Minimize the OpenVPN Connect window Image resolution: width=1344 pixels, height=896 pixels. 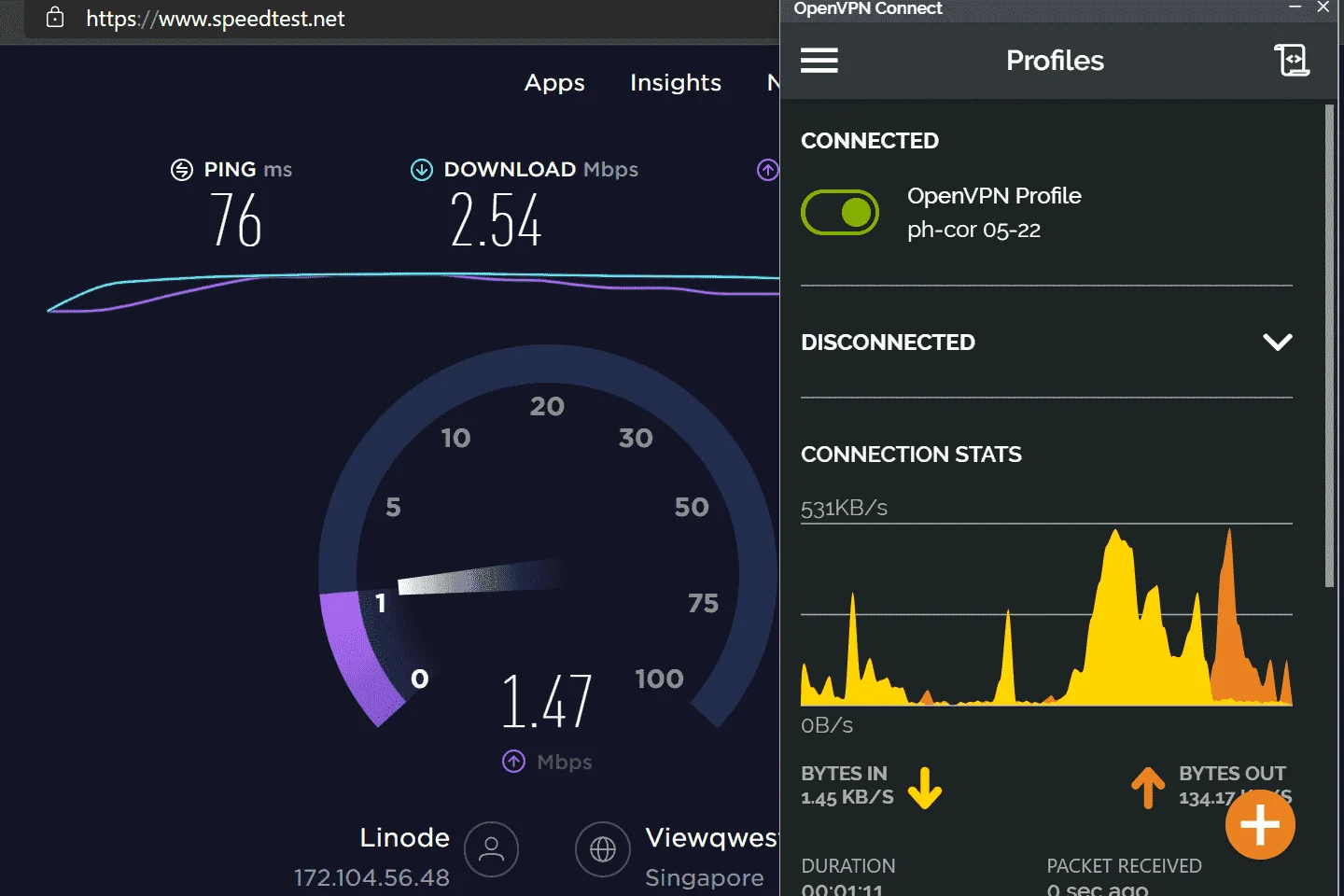(x=1295, y=7)
